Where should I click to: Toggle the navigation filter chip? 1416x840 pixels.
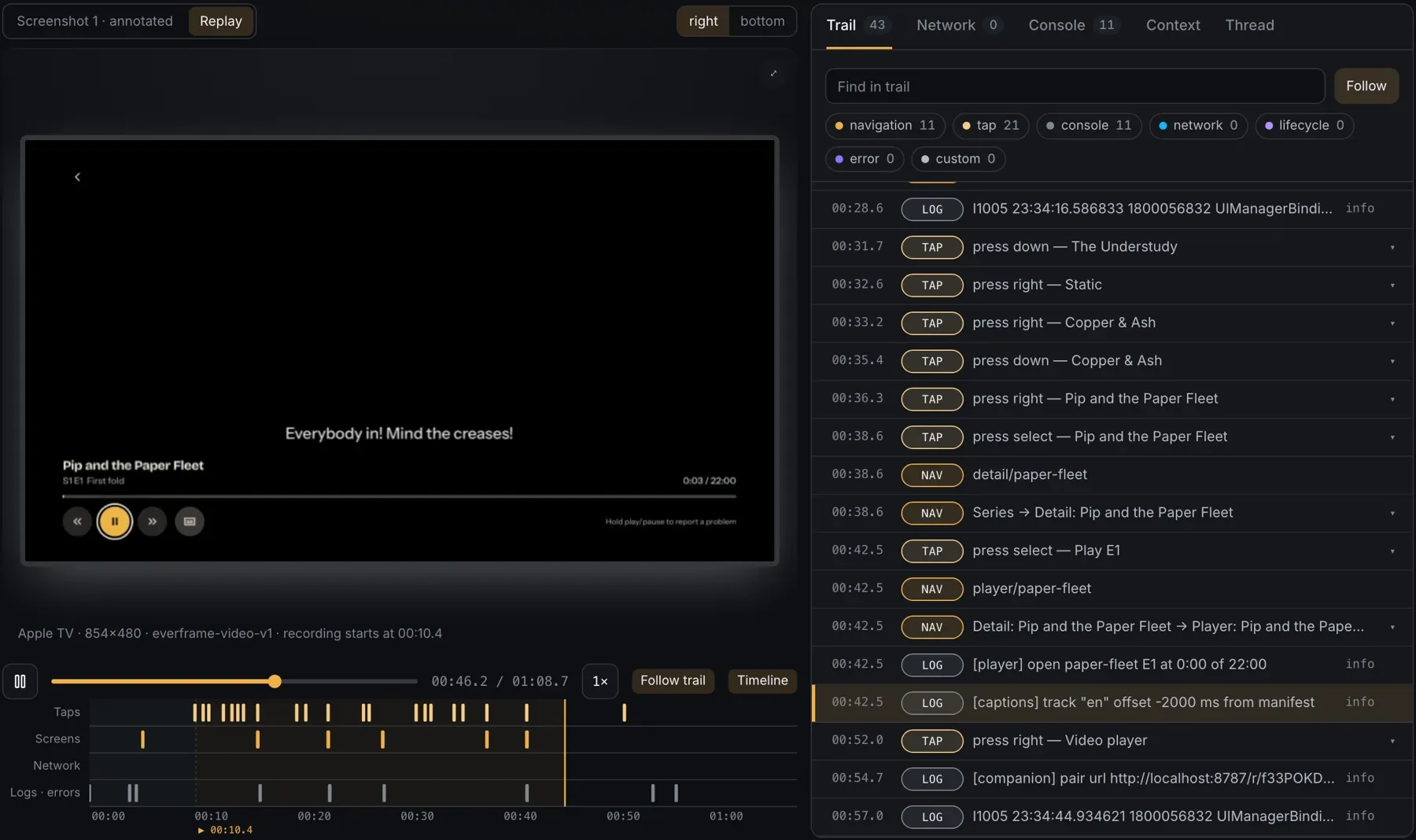885,126
